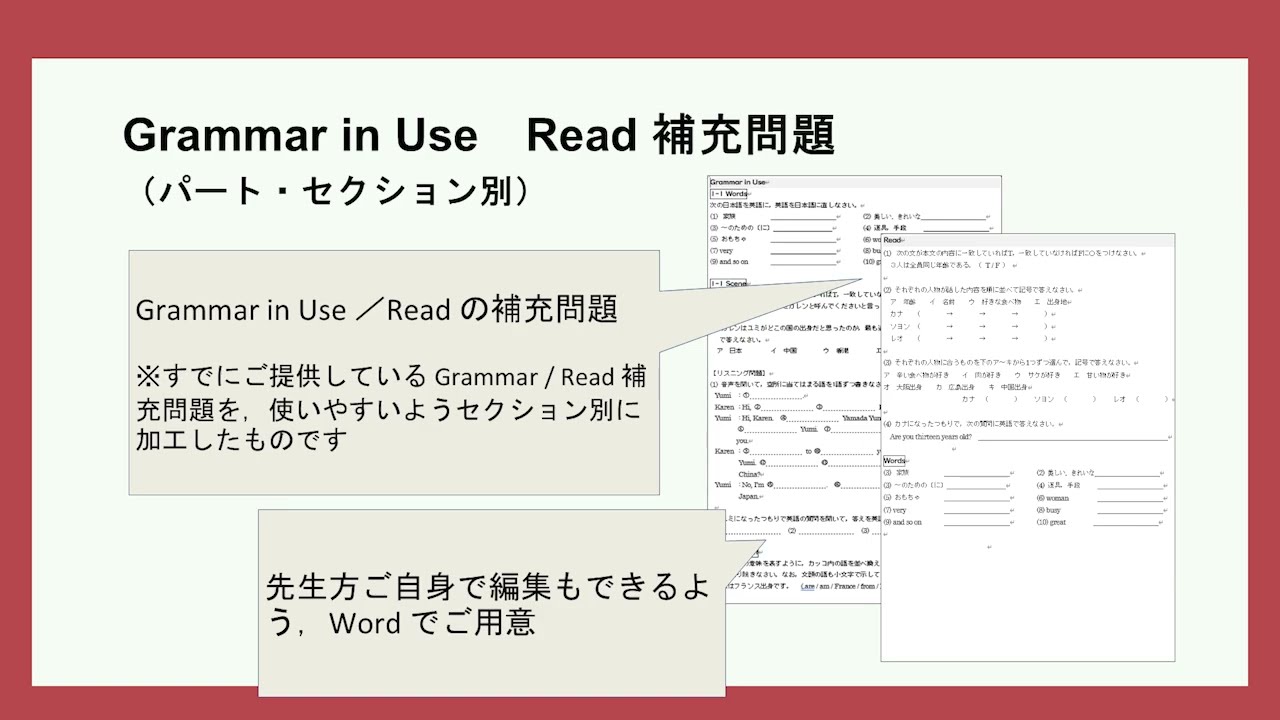Click the blank beside 'busy' in Read worksheet

coord(1130,510)
